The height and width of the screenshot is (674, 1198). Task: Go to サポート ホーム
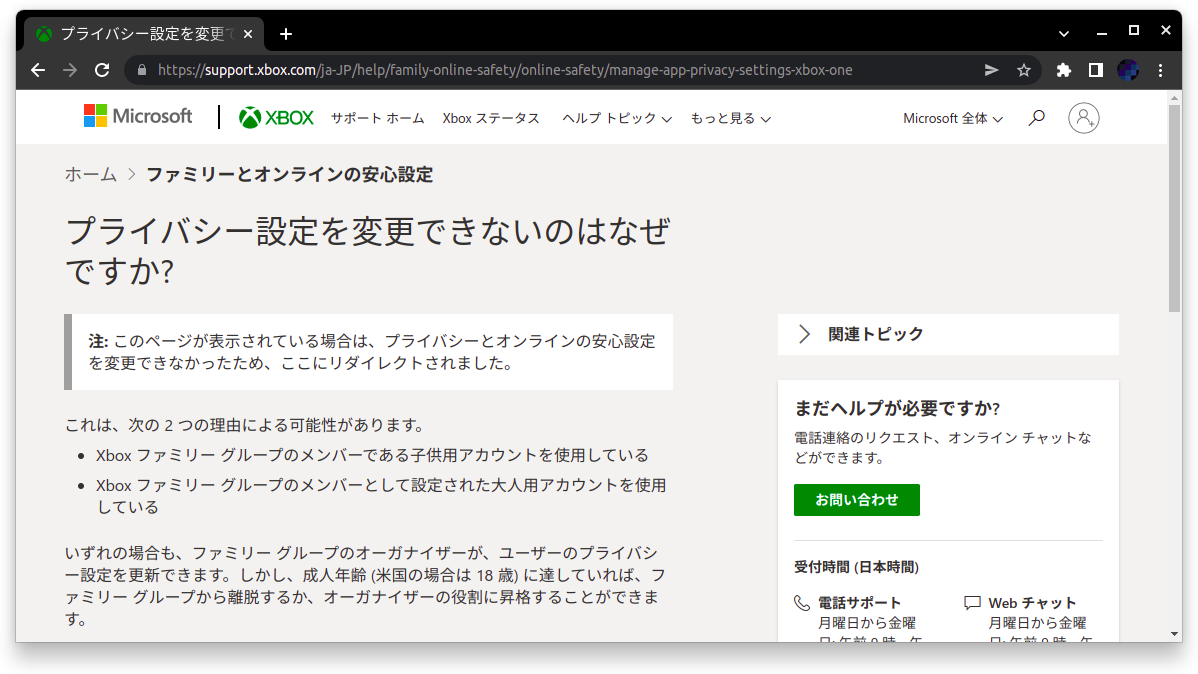377,117
